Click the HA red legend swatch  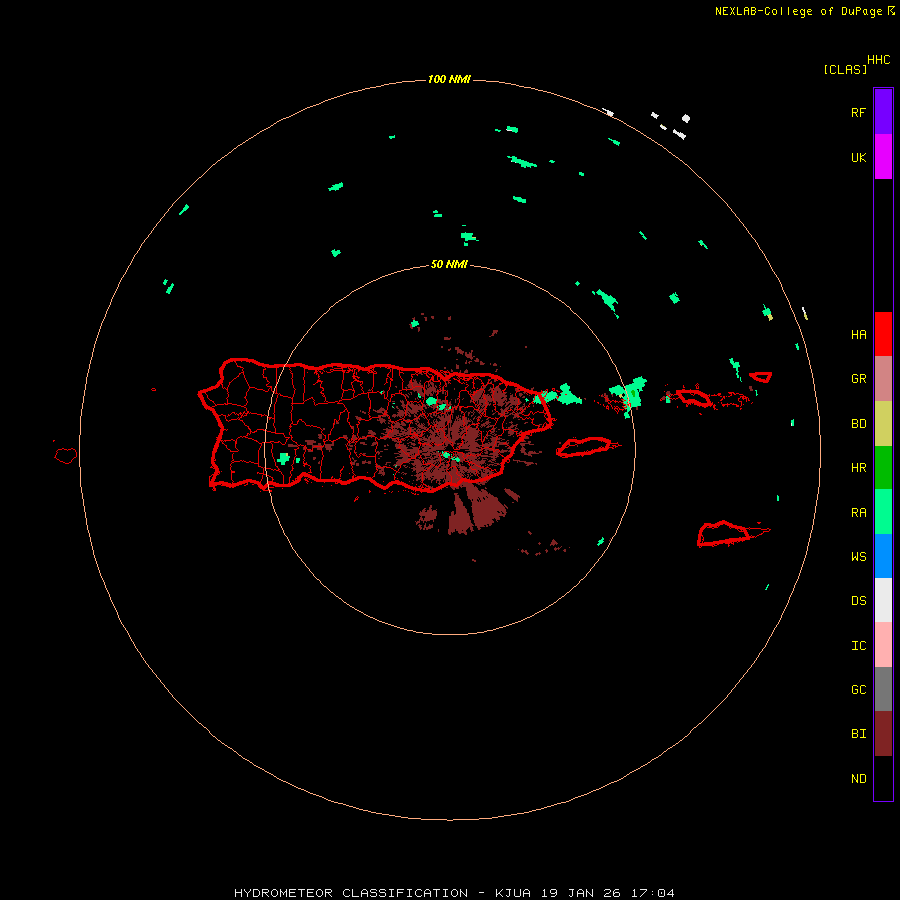883,334
